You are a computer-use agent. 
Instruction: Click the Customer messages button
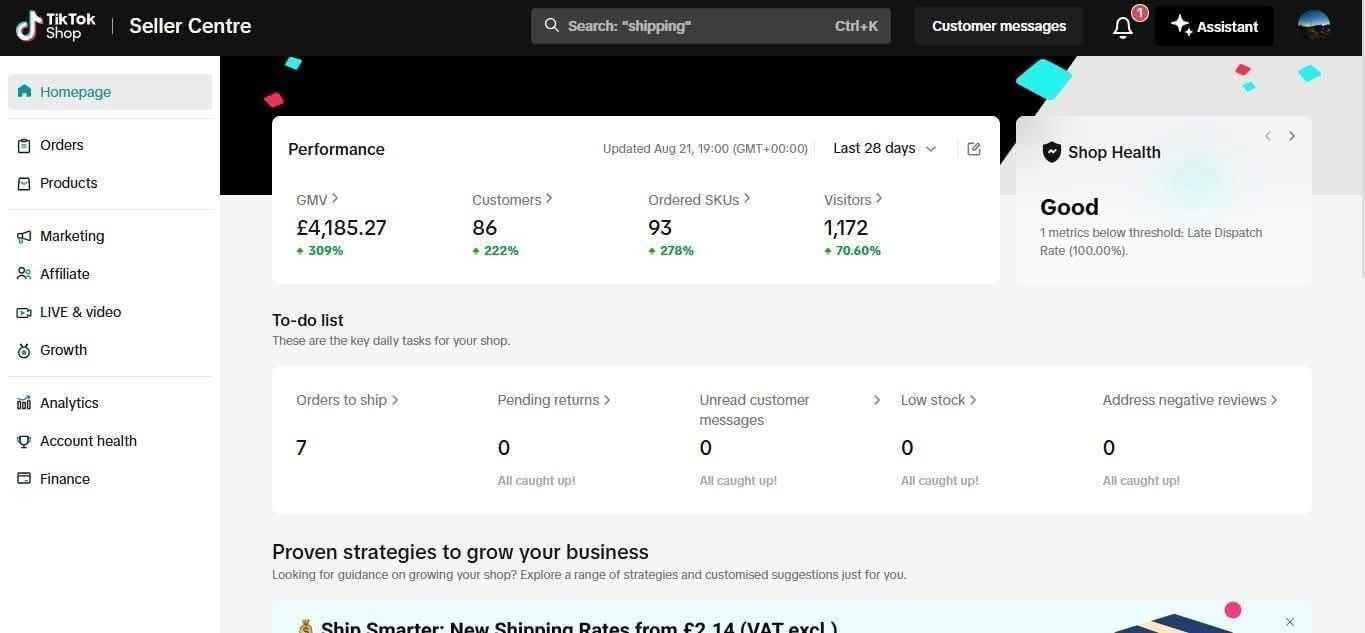pos(998,26)
